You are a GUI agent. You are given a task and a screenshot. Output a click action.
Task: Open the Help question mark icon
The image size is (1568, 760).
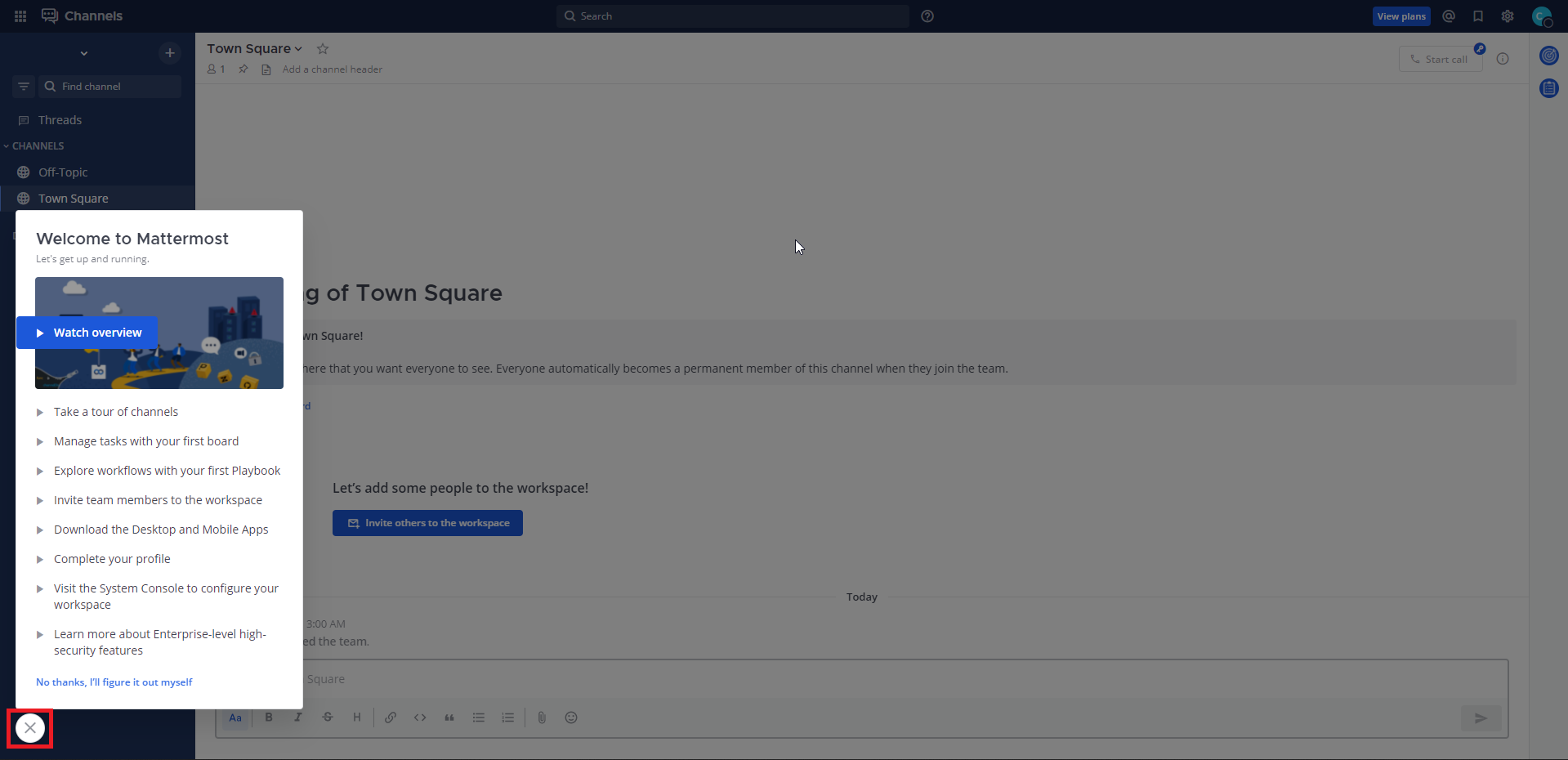(x=927, y=16)
